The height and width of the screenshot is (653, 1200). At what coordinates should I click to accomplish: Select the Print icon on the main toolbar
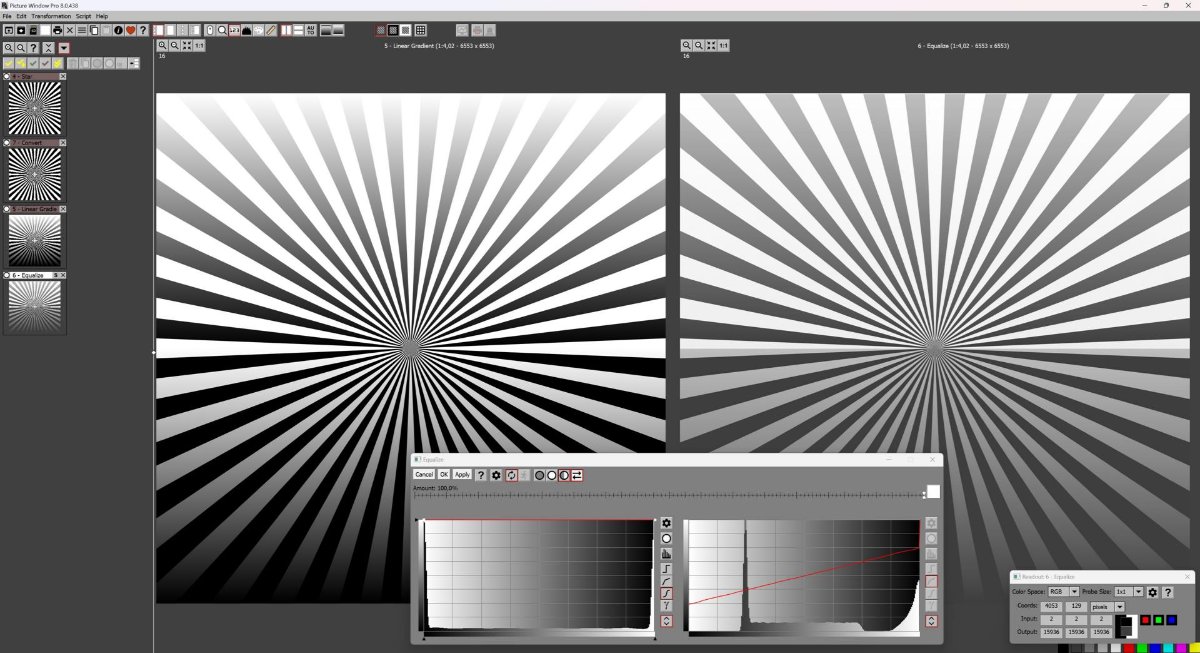click(57, 31)
